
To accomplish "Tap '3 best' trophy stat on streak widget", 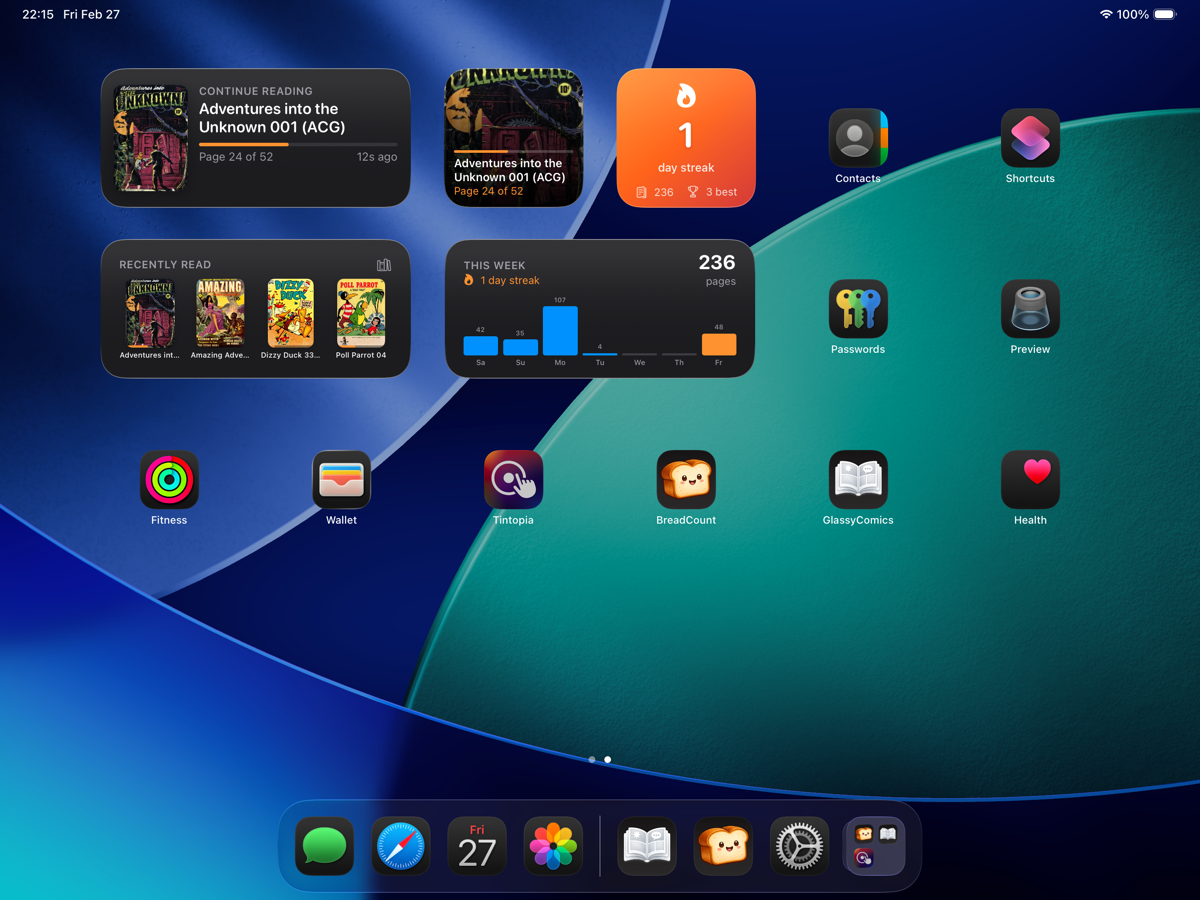I will click(x=713, y=192).
